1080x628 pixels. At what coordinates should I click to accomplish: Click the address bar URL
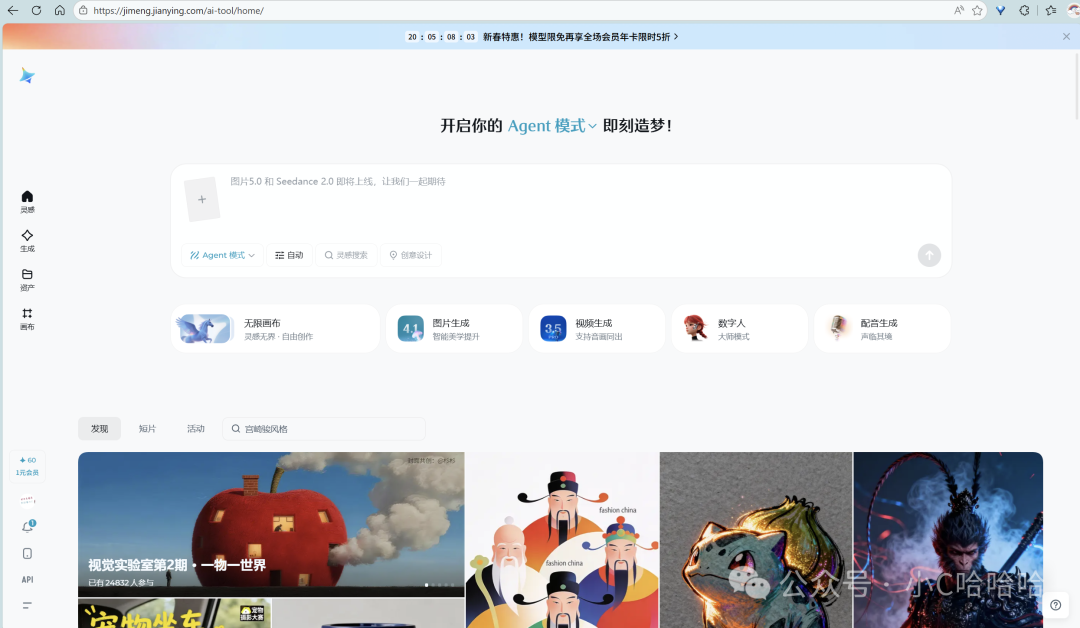coord(178,10)
